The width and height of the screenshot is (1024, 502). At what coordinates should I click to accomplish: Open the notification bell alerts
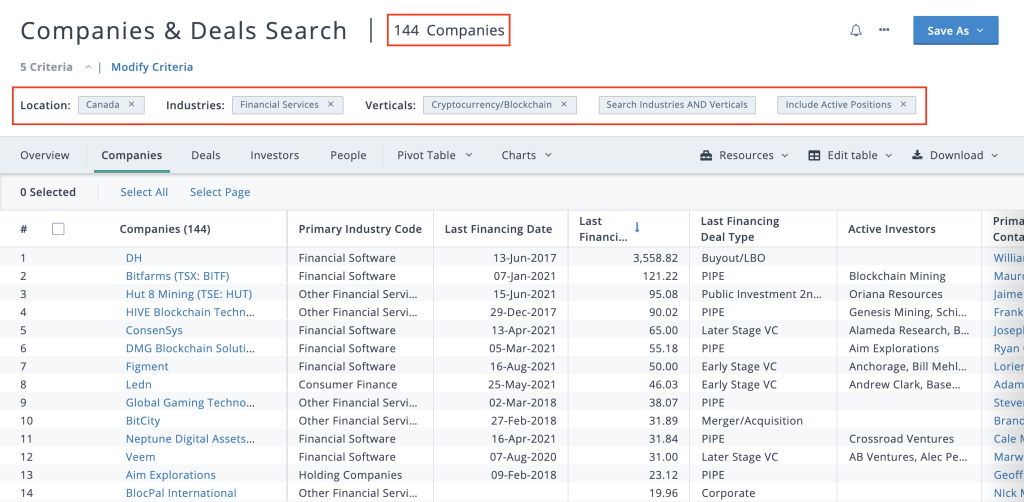pos(856,31)
